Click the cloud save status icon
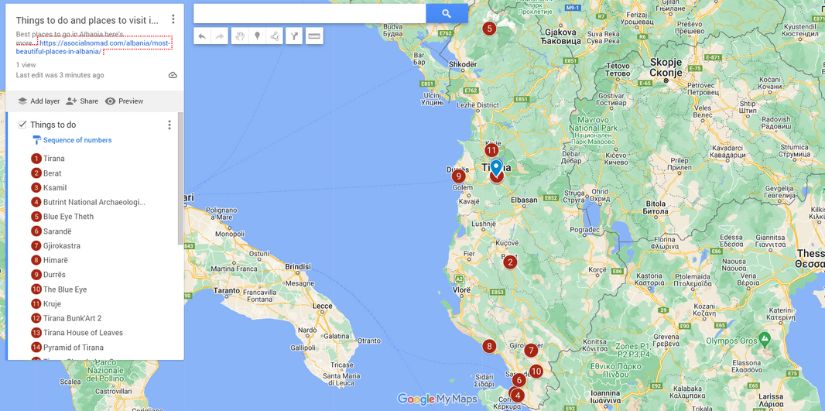The height and width of the screenshot is (411, 825). click(x=172, y=75)
